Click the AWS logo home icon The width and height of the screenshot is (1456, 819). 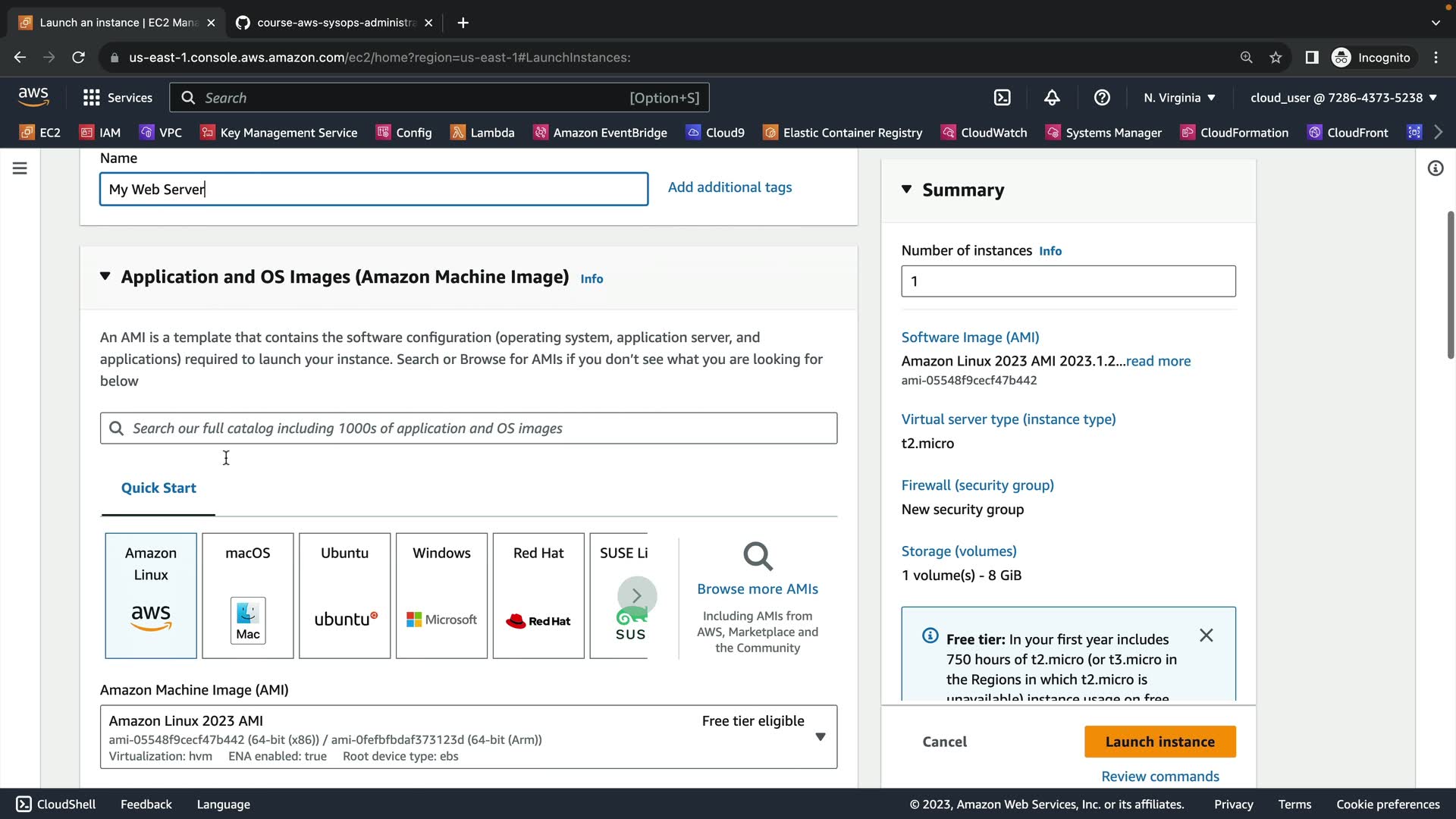tap(33, 96)
